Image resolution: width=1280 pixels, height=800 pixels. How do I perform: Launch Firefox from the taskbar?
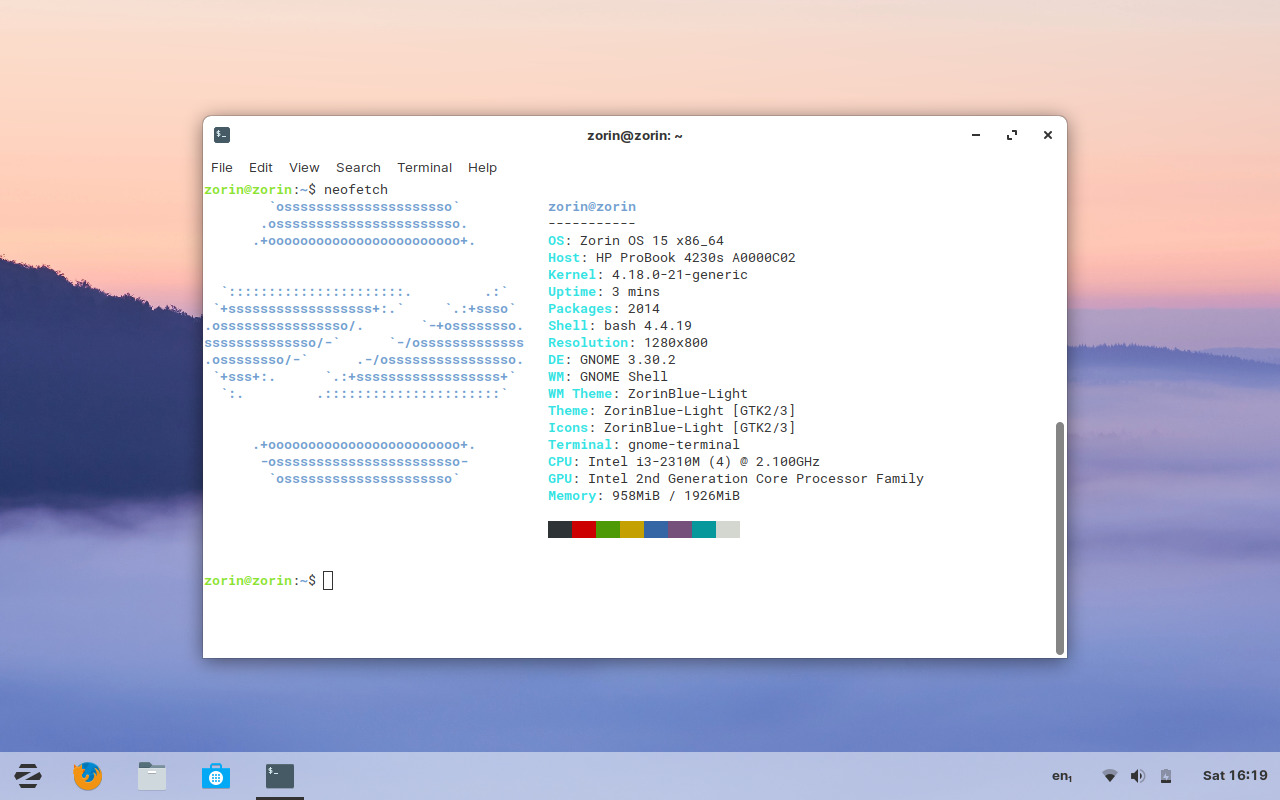click(x=87, y=775)
